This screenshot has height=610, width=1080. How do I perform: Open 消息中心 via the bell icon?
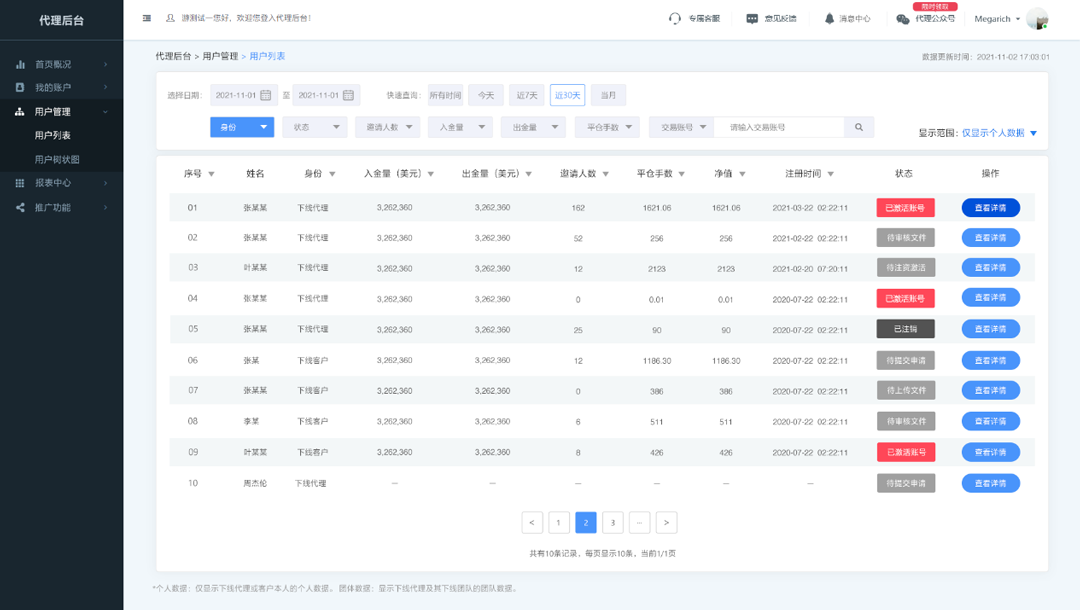[x=829, y=19]
